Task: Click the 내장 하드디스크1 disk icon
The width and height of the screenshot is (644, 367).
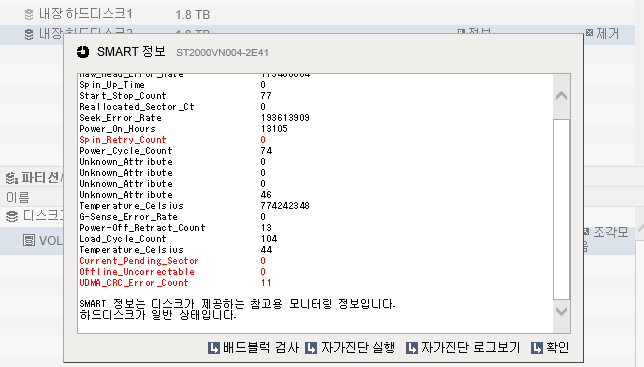Action: coord(29,14)
